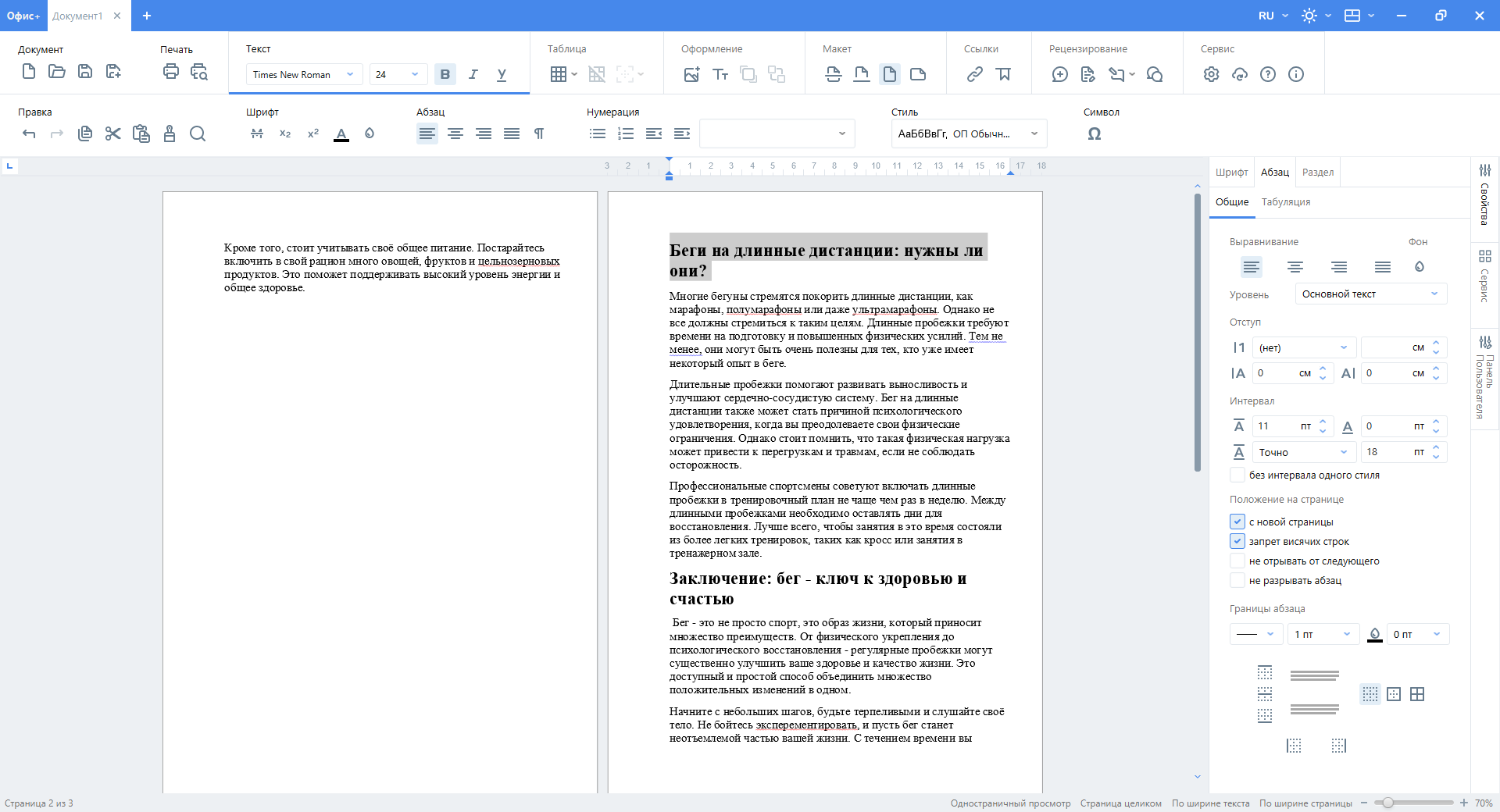Click 'Страница целиком' in the status bar

(1120, 803)
